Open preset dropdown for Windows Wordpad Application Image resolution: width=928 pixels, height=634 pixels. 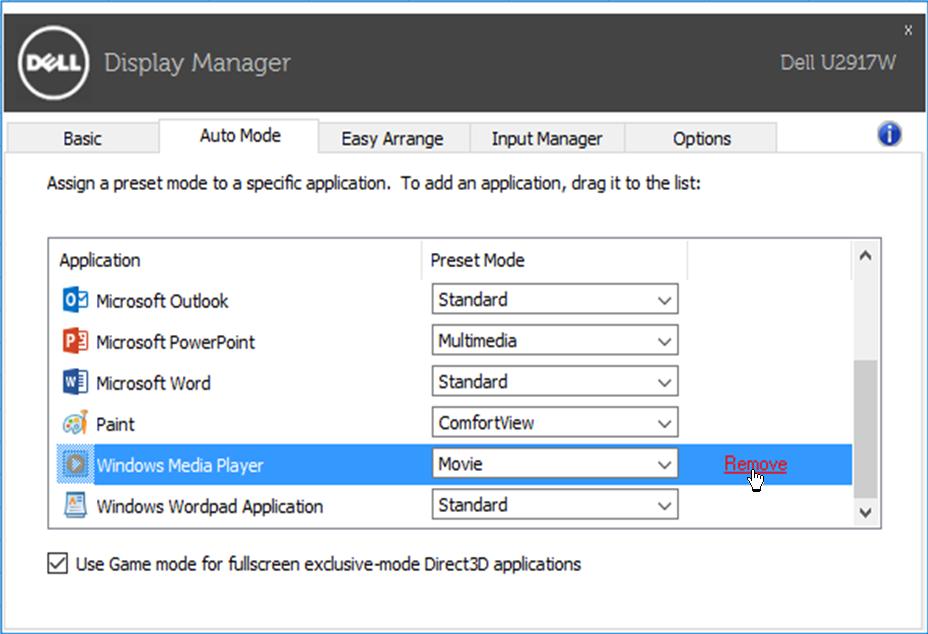pyautogui.click(x=555, y=505)
